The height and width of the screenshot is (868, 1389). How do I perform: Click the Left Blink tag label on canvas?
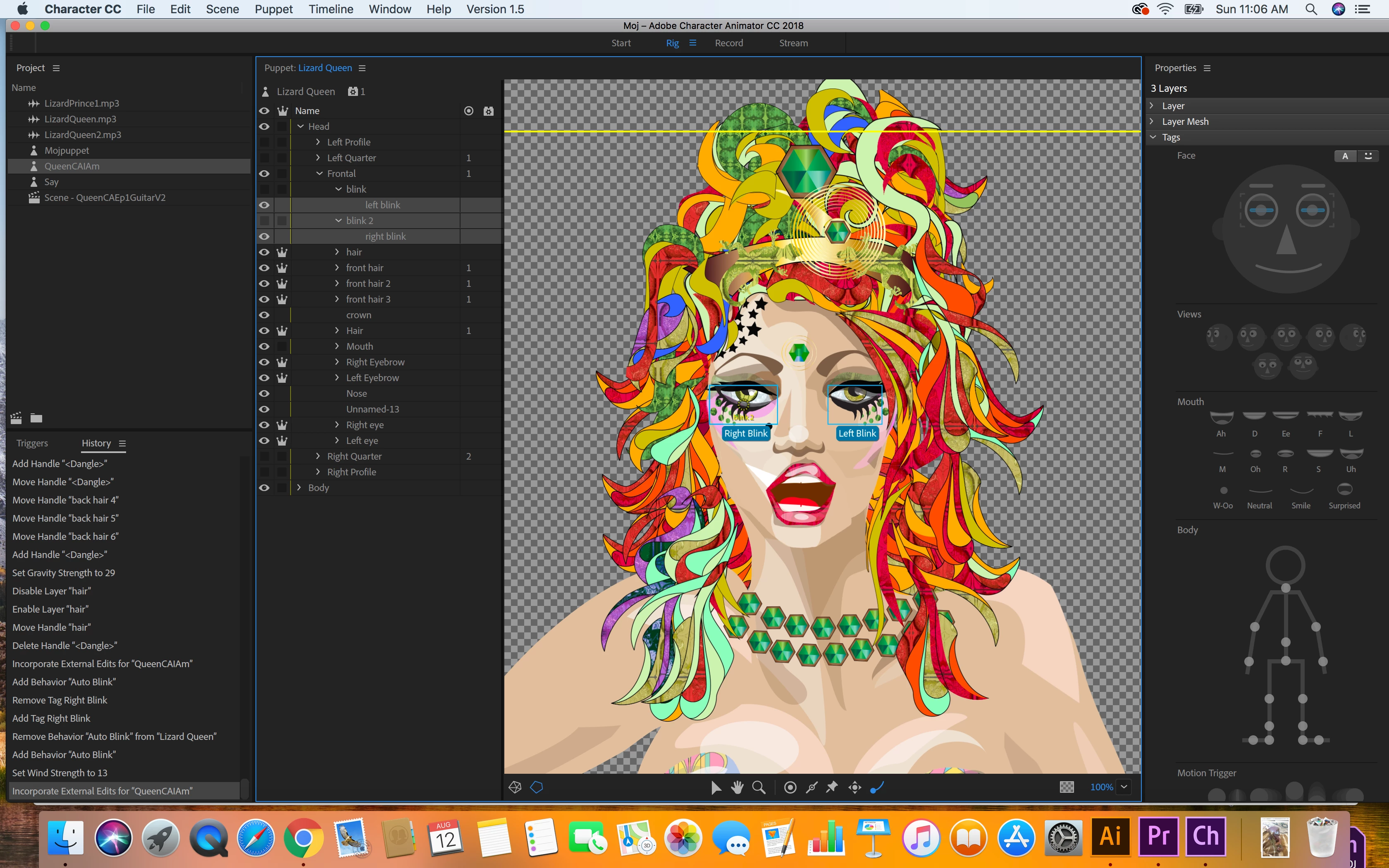[x=857, y=434]
